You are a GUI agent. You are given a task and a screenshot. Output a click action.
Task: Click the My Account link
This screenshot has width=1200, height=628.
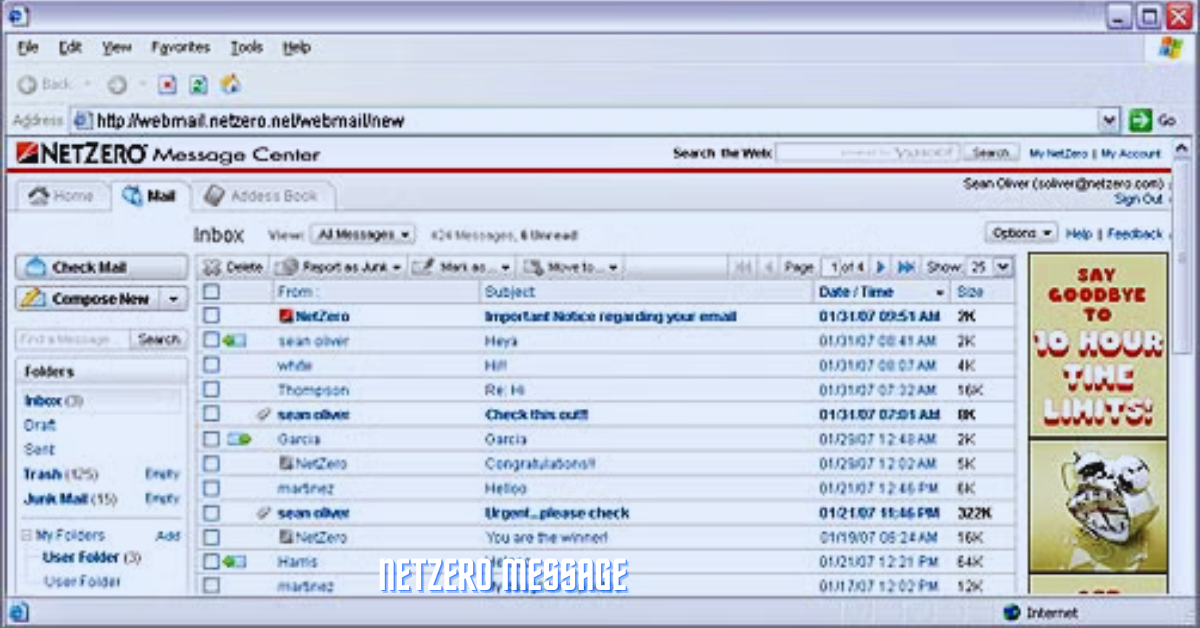point(1131,154)
